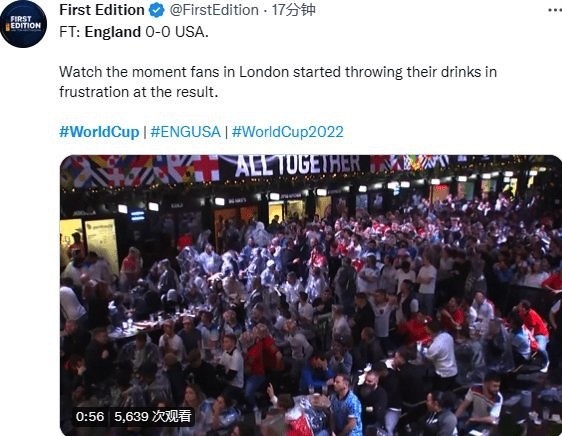The image size is (562, 436).
Task: Open the #WorldCup hashtag
Action: point(99,132)
